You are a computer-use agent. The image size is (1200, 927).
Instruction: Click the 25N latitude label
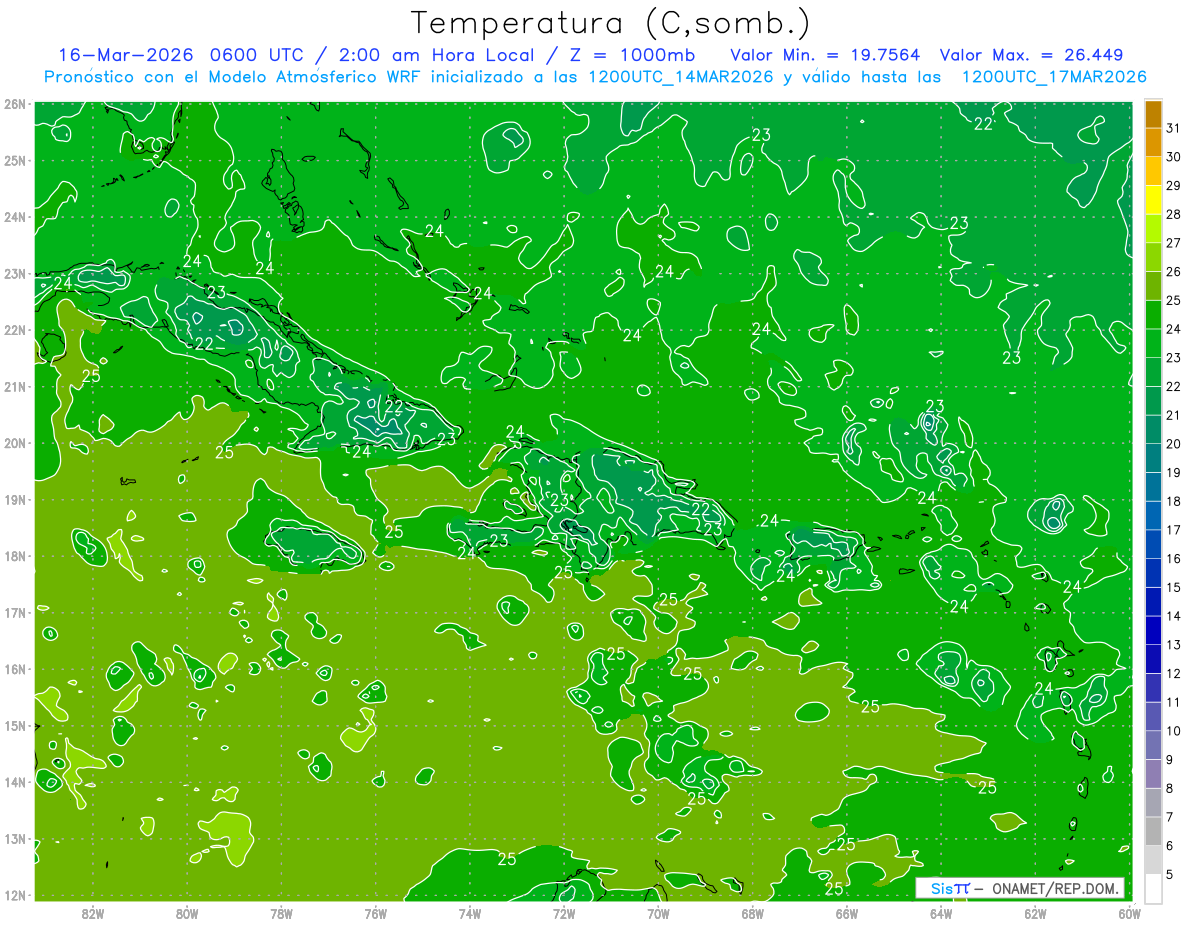click(x=14, y=160)
